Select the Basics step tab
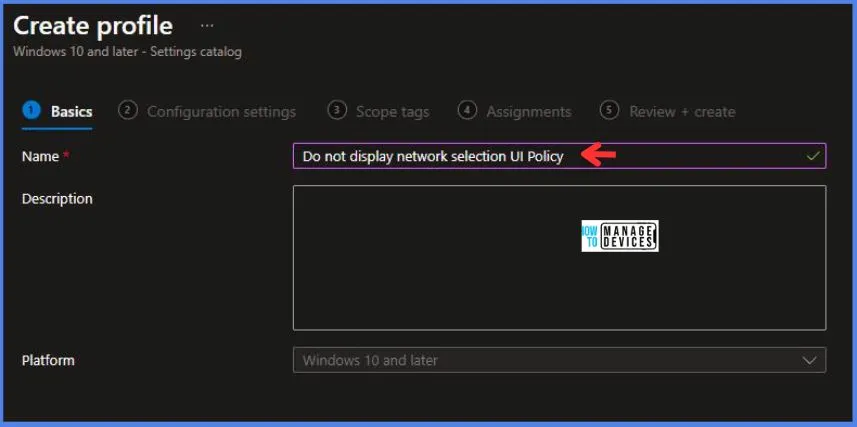Screen dimensions: 857x427 coord(57,112)
